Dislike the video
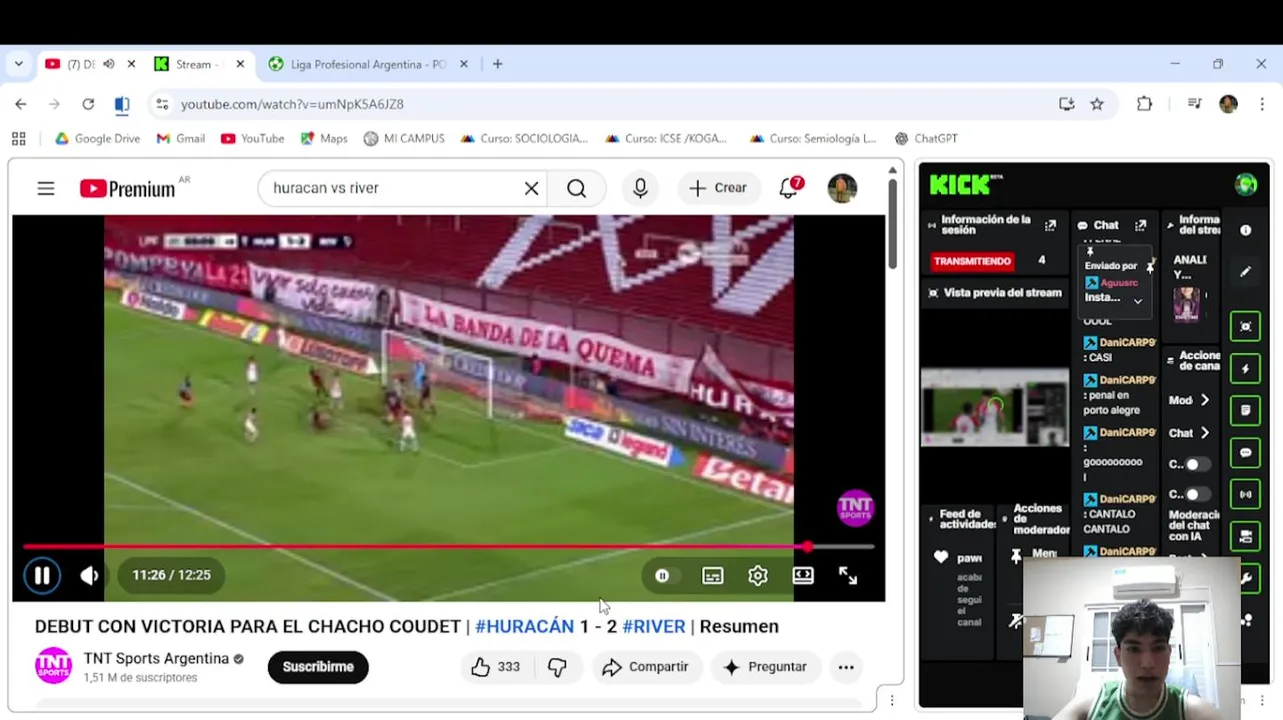 (x=558, y=667)
